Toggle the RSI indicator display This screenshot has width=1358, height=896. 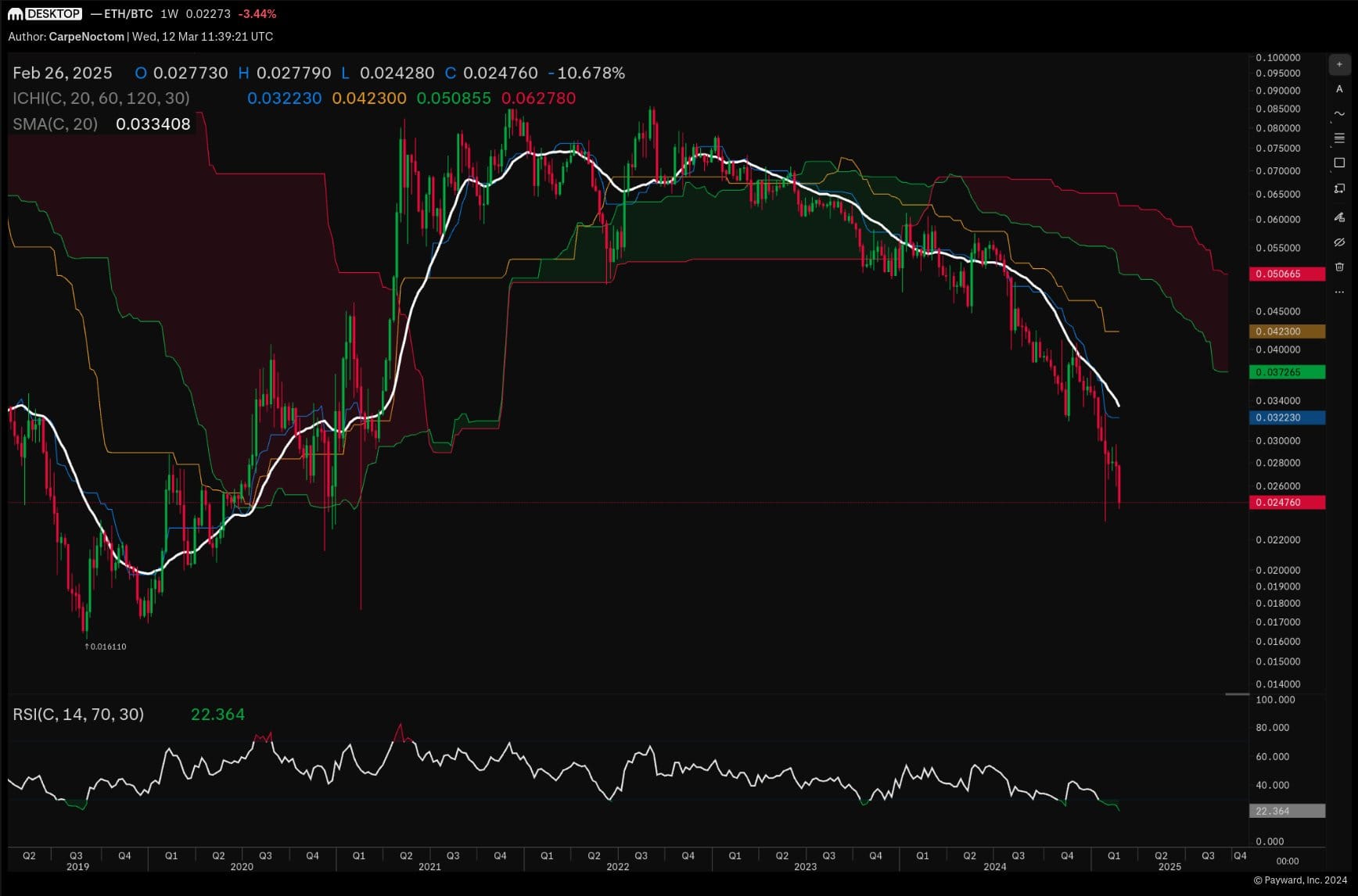[x=77, y=715]
